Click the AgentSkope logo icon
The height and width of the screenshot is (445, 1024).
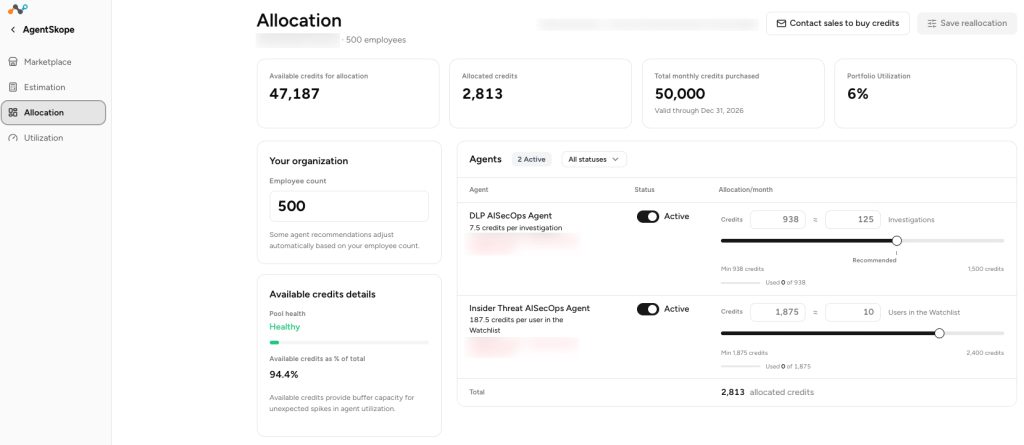coord(18,8)
